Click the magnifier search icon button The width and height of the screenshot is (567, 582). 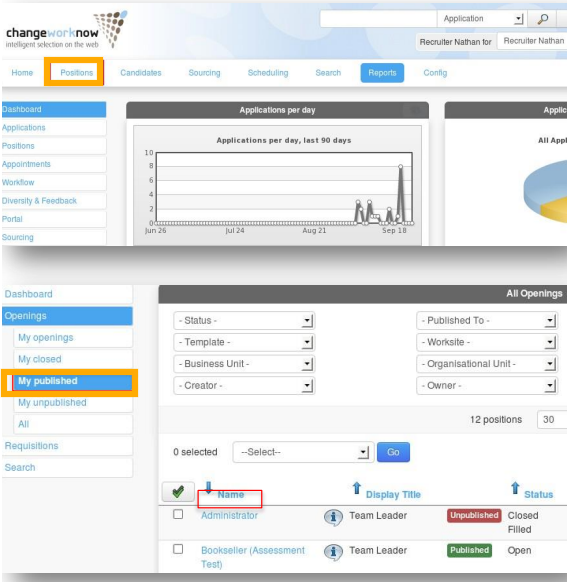(543, 19)
